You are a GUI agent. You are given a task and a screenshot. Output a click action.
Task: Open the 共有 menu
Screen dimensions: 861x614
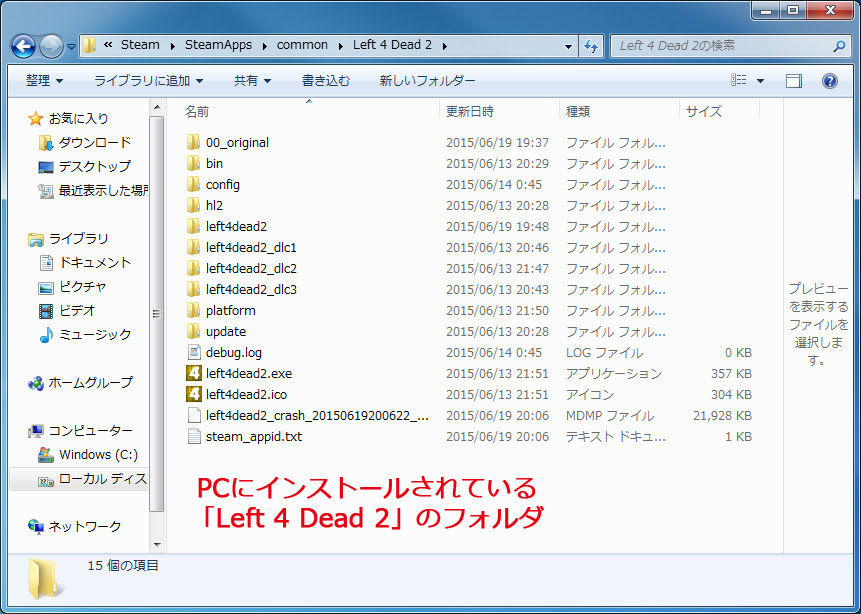(x=252, y=81)
